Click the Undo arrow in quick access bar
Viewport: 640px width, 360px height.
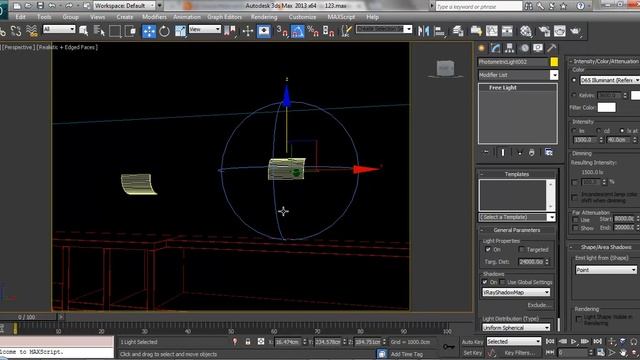click(52, 6)
